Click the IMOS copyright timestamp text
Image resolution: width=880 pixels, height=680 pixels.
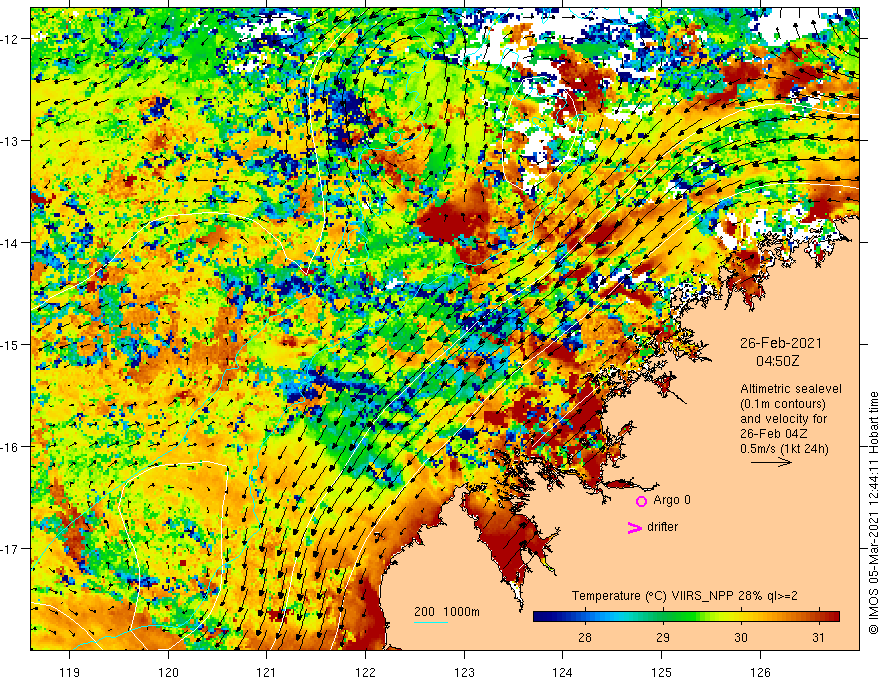click(873, 512)
